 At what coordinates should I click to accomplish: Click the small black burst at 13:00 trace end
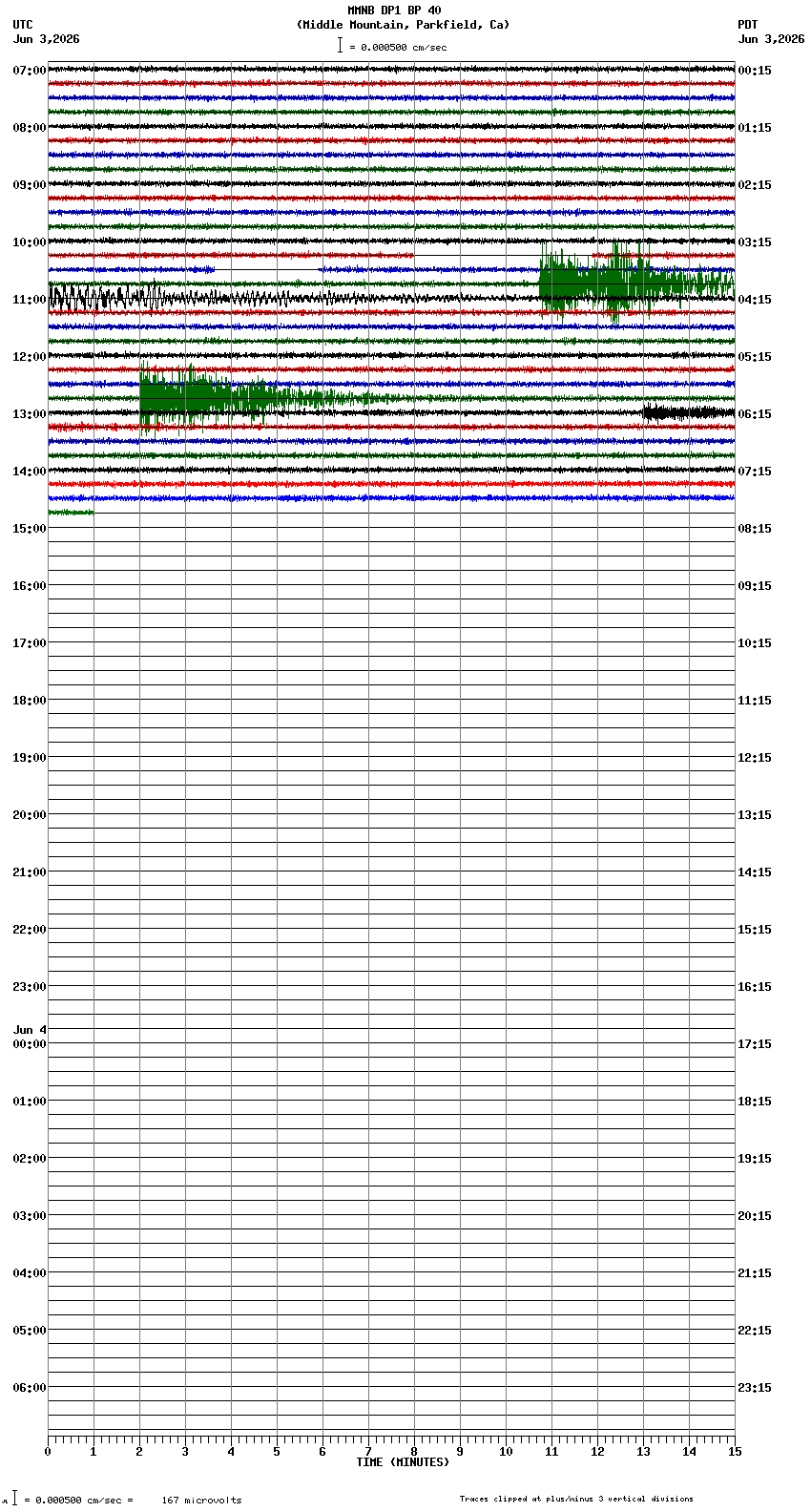pos(687,412)
